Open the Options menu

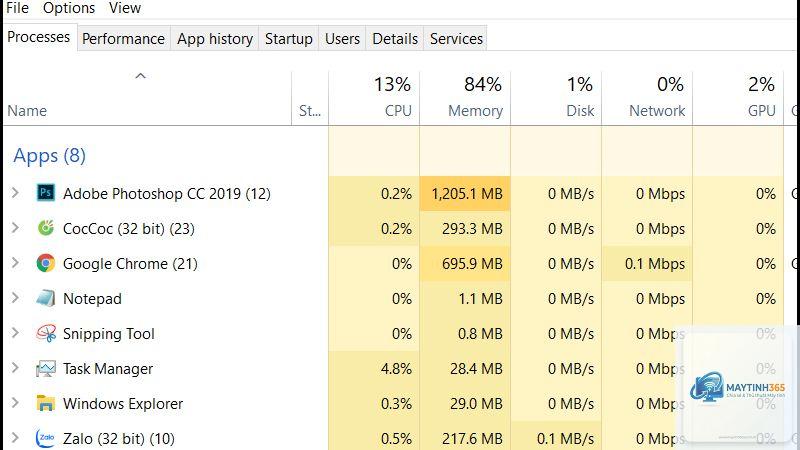pyautogui.click(x=69, y=8)
